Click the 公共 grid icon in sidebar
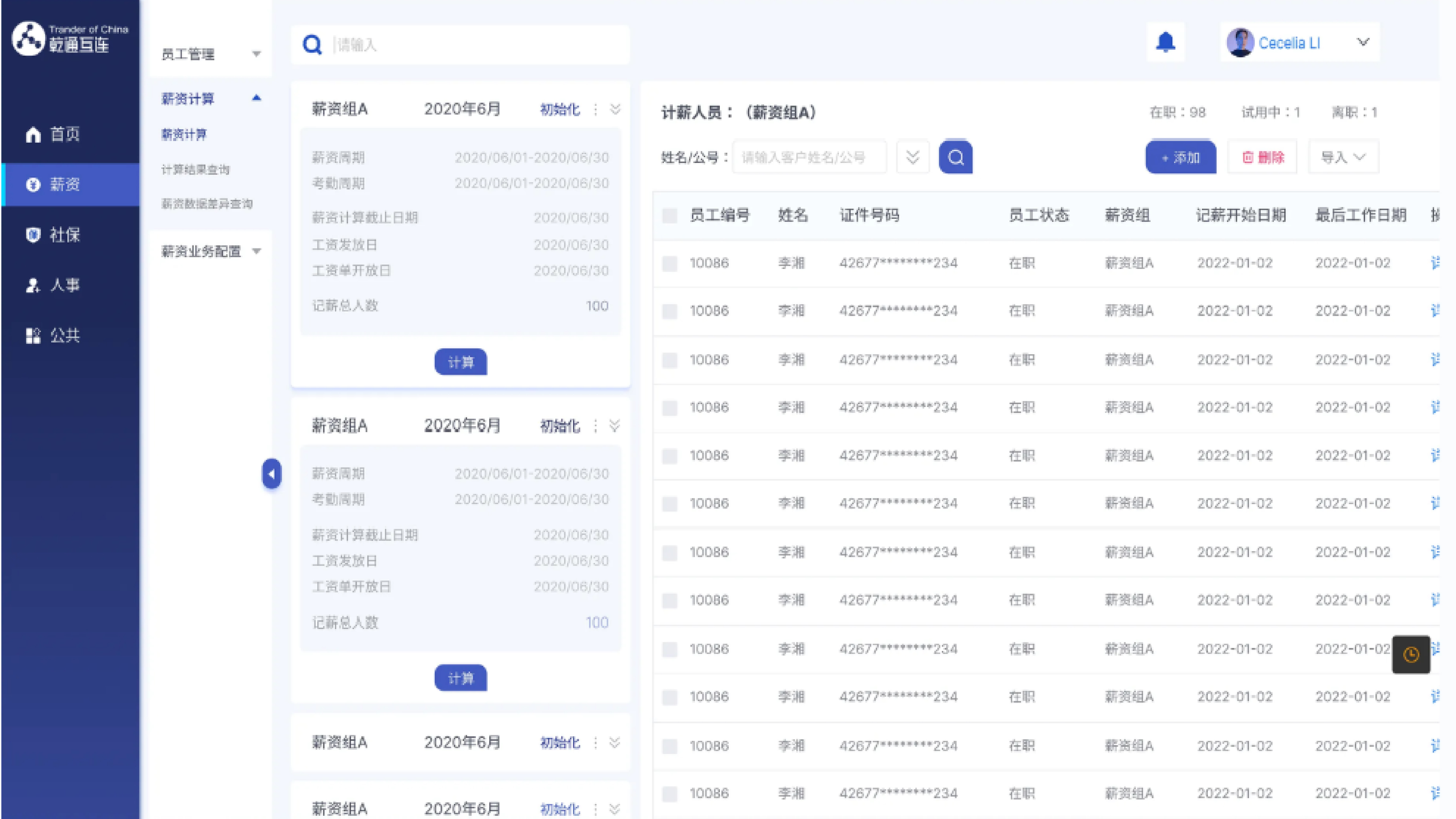The width and height of the screenshot is (1456, 819). pos(33,335)
